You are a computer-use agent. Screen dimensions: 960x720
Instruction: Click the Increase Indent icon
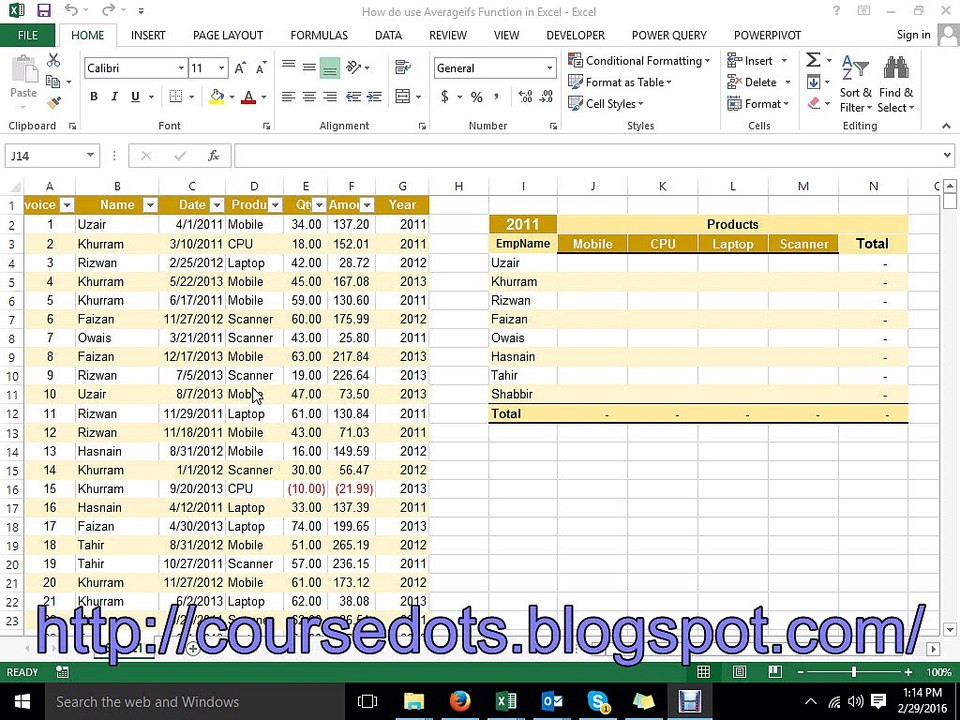pos(374,97)
